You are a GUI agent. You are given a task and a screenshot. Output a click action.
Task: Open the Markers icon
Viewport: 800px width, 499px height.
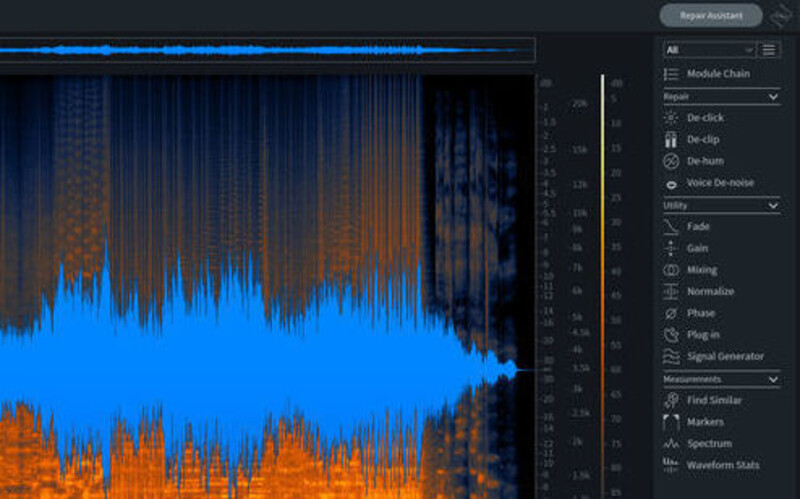(x=671, y=422)
